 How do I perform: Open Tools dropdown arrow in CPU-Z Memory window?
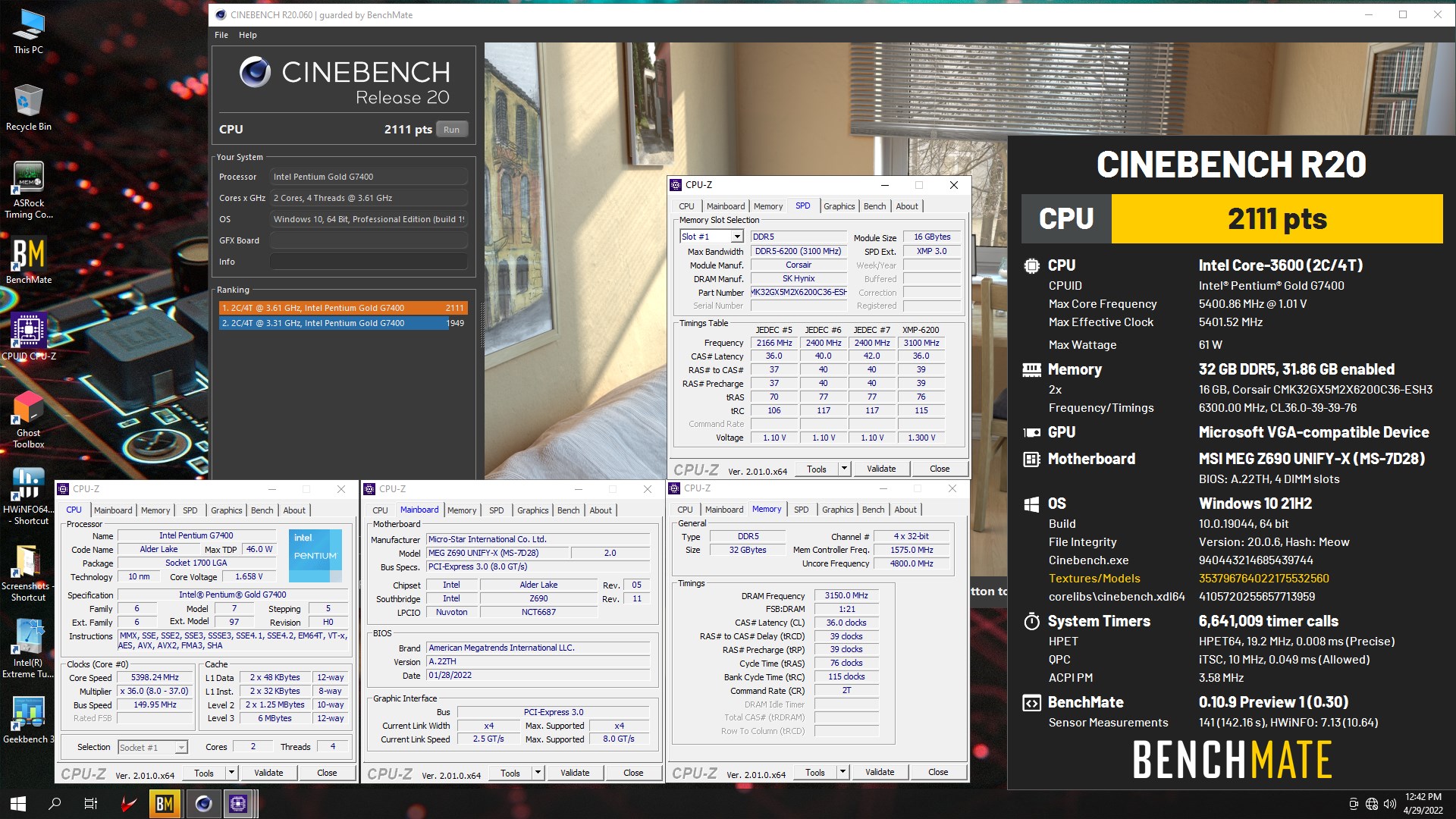(x=842, y=772)
